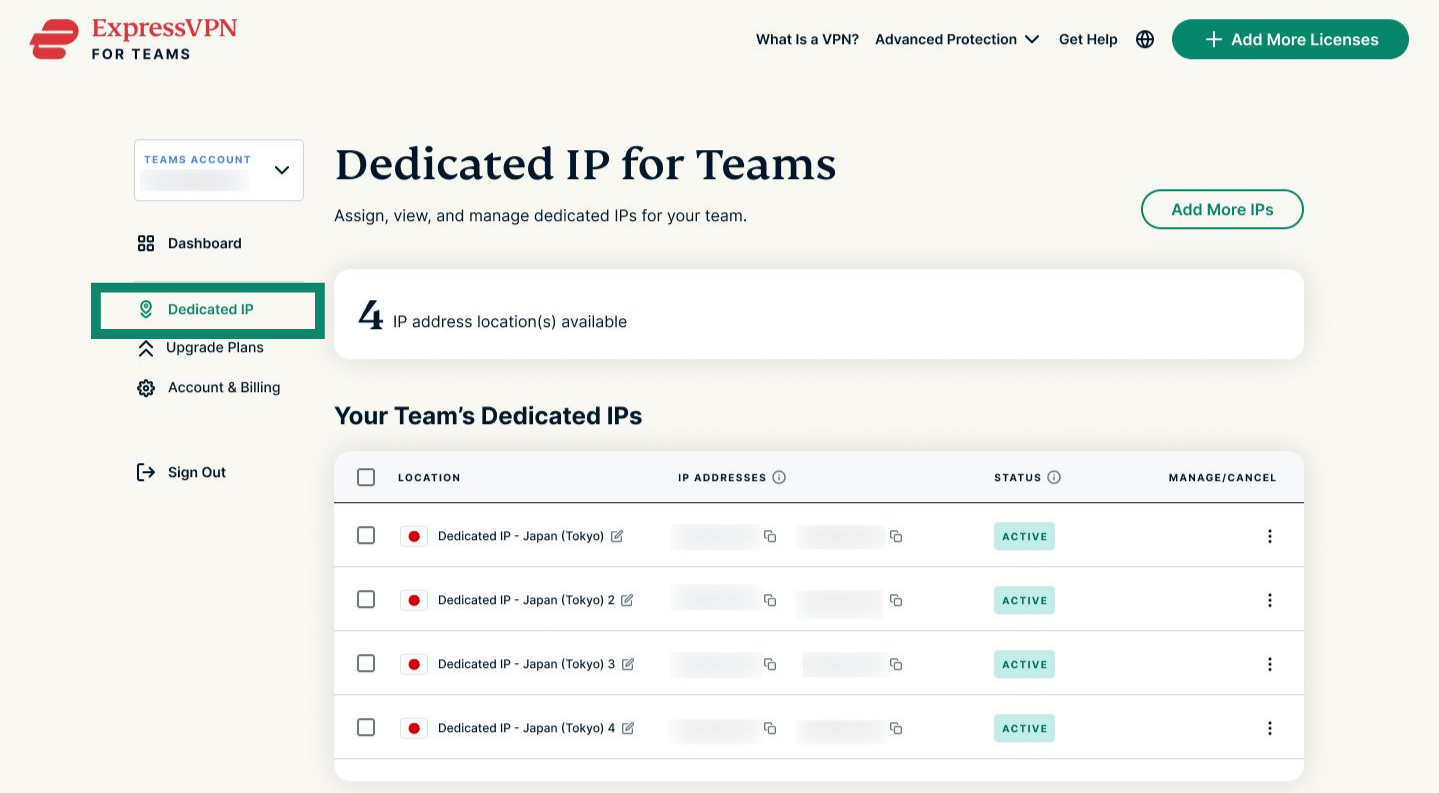Image resolution: width=1439 pixels, height=793 pixels.
Task: Click the ACTIVE badge for Japan (Tokyo) 3
Action: tap(1024, 664)
